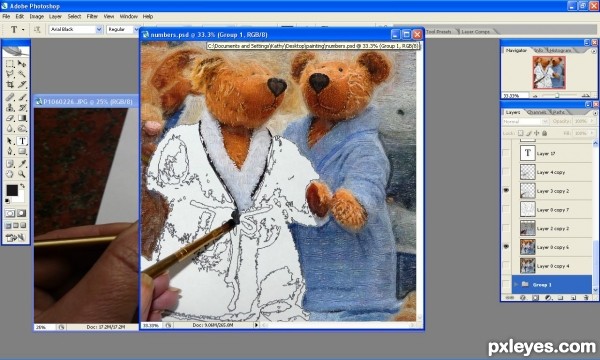The image size is (600, 360).
Task: Select the Clone Stamp tool
Action: [x=10, y=108]
